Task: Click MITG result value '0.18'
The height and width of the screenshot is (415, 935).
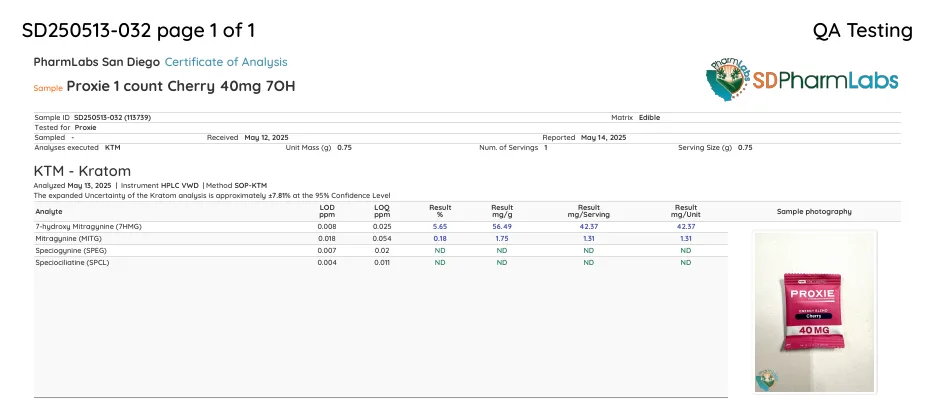Action: [x=440, y=239]
